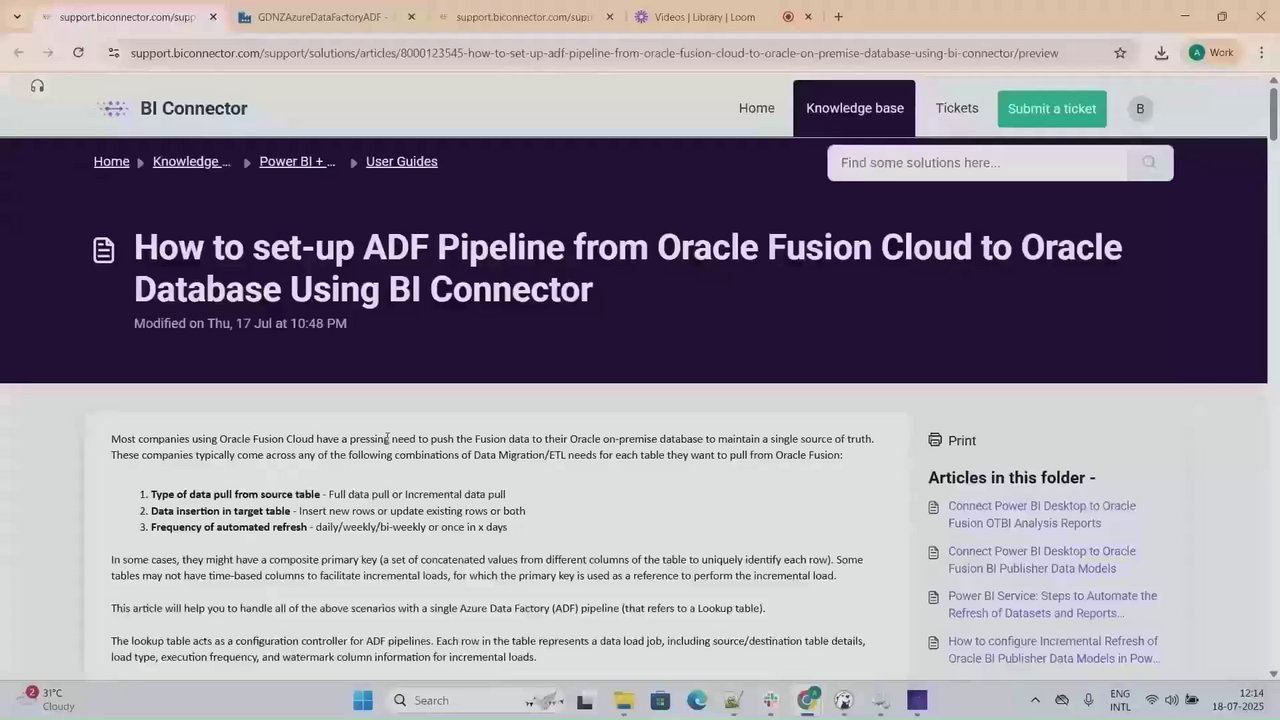Click the Print icon
Viewport: 1280px width, 720px height.
pyautogui.click(x=935, y=440)
